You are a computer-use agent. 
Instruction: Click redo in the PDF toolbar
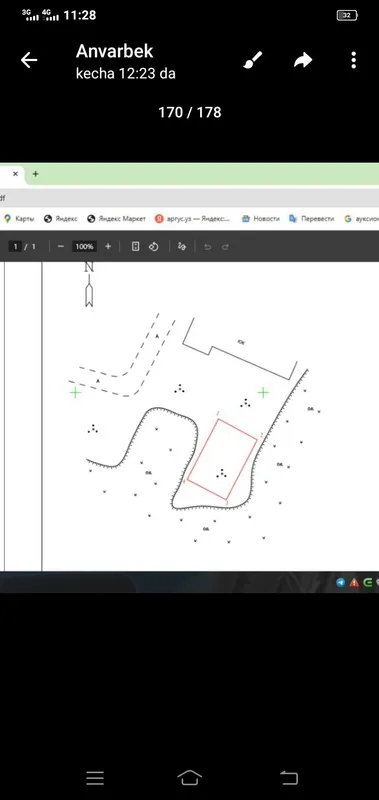coord(225,247)
